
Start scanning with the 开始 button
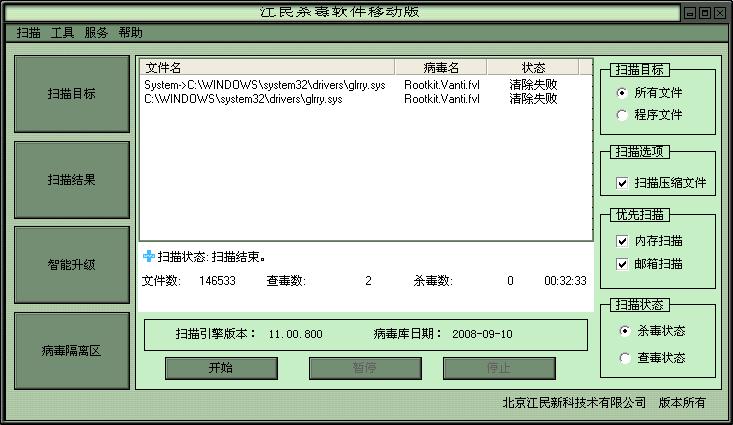(221, 368)
